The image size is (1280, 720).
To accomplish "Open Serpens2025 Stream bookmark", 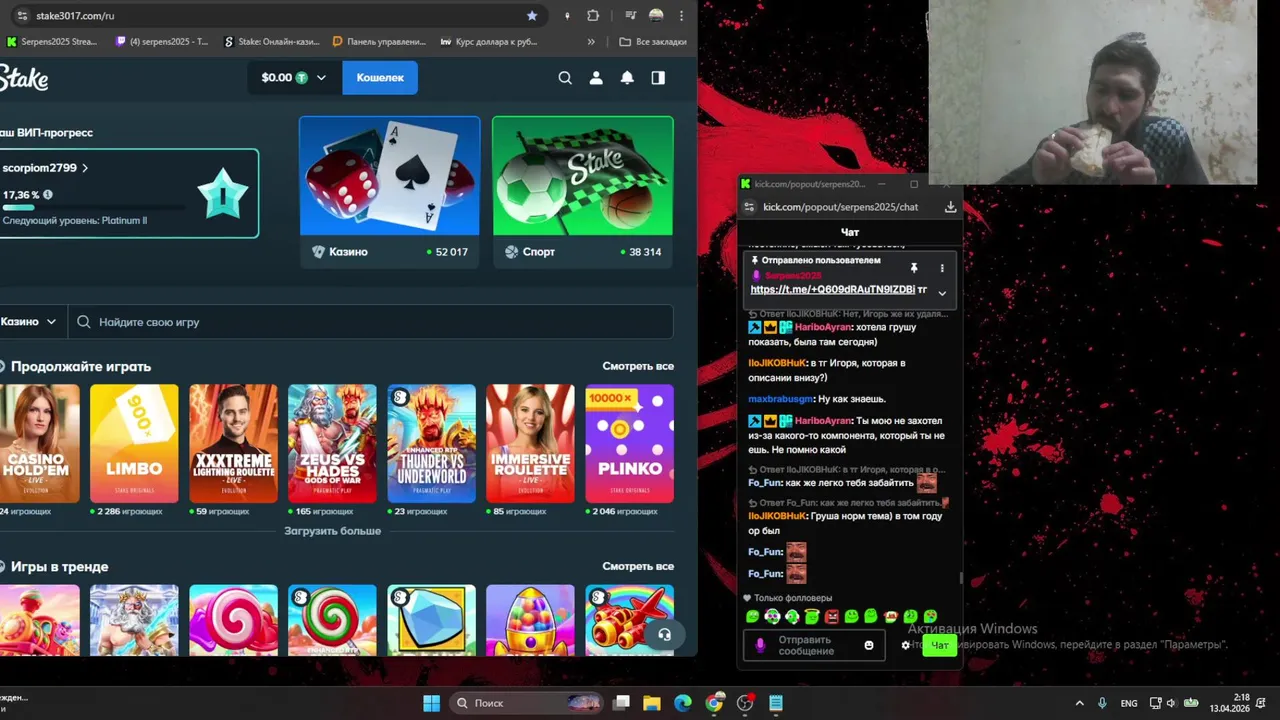I will pyautogui.click(x=52, y=42).
